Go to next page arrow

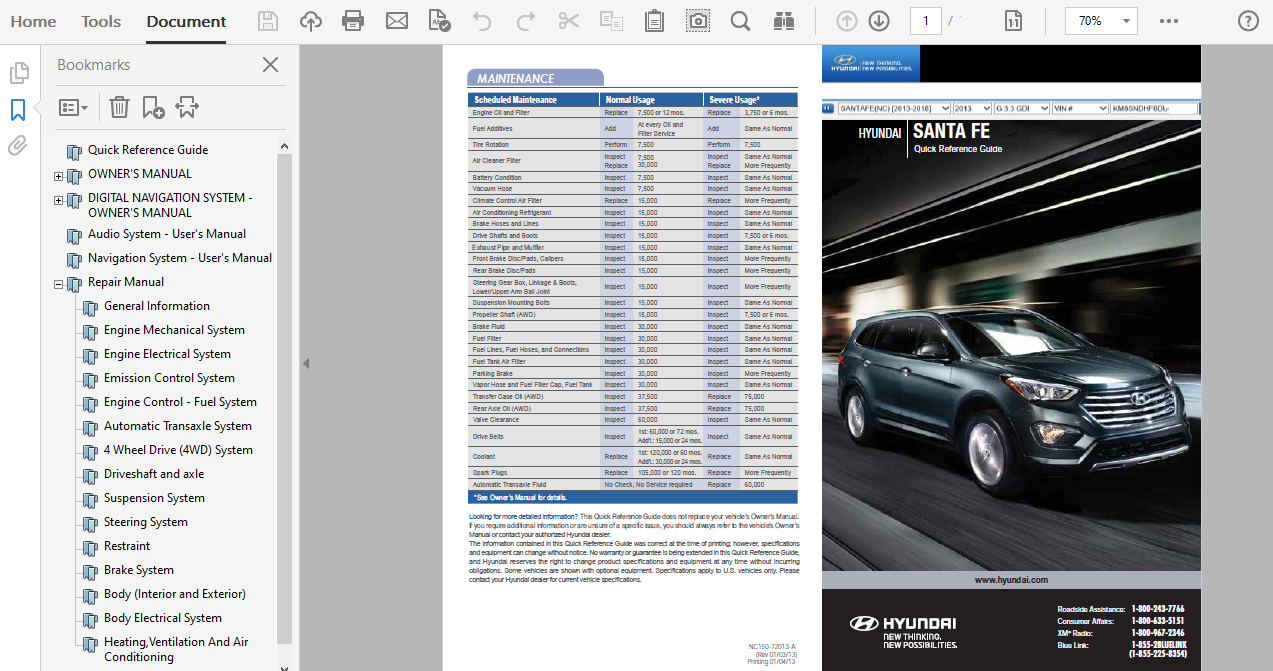(x=879, y=21)
